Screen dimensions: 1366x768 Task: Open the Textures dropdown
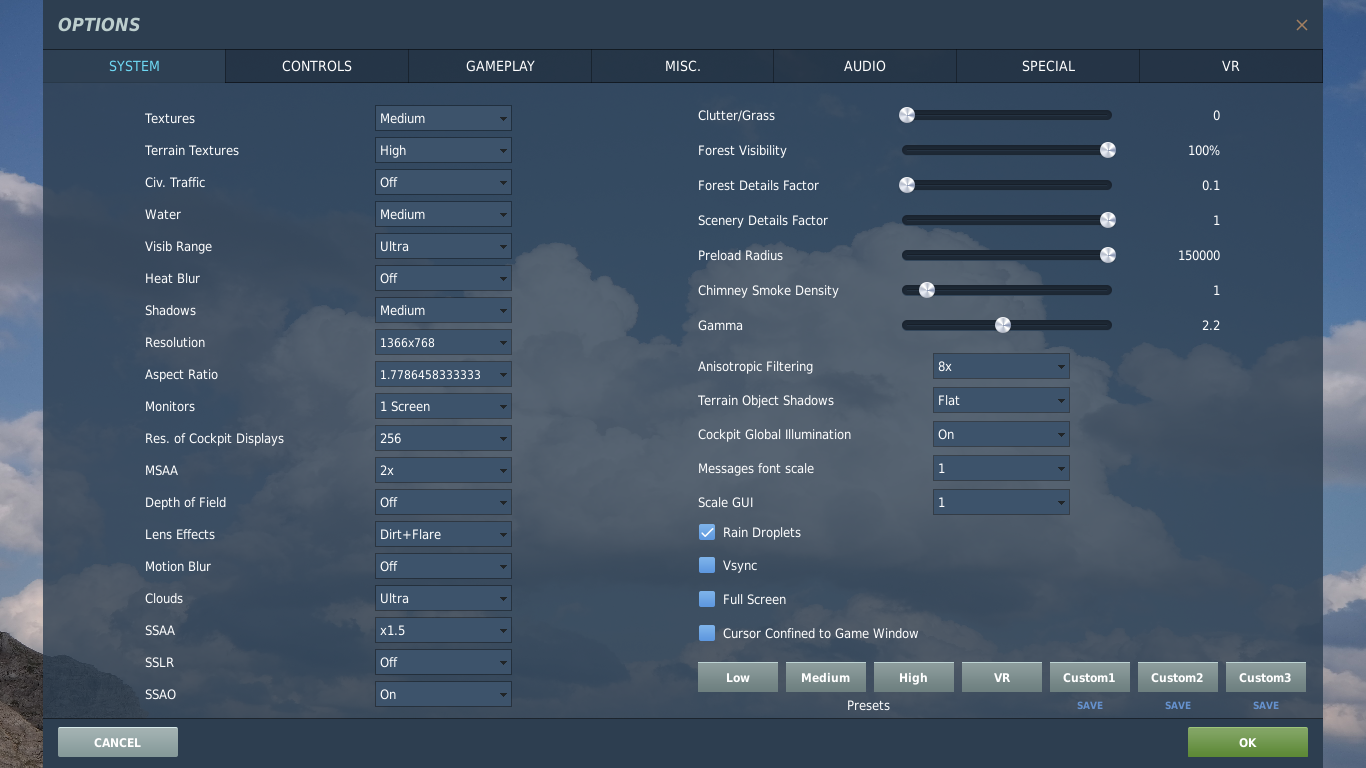click(x=443, y=118)
